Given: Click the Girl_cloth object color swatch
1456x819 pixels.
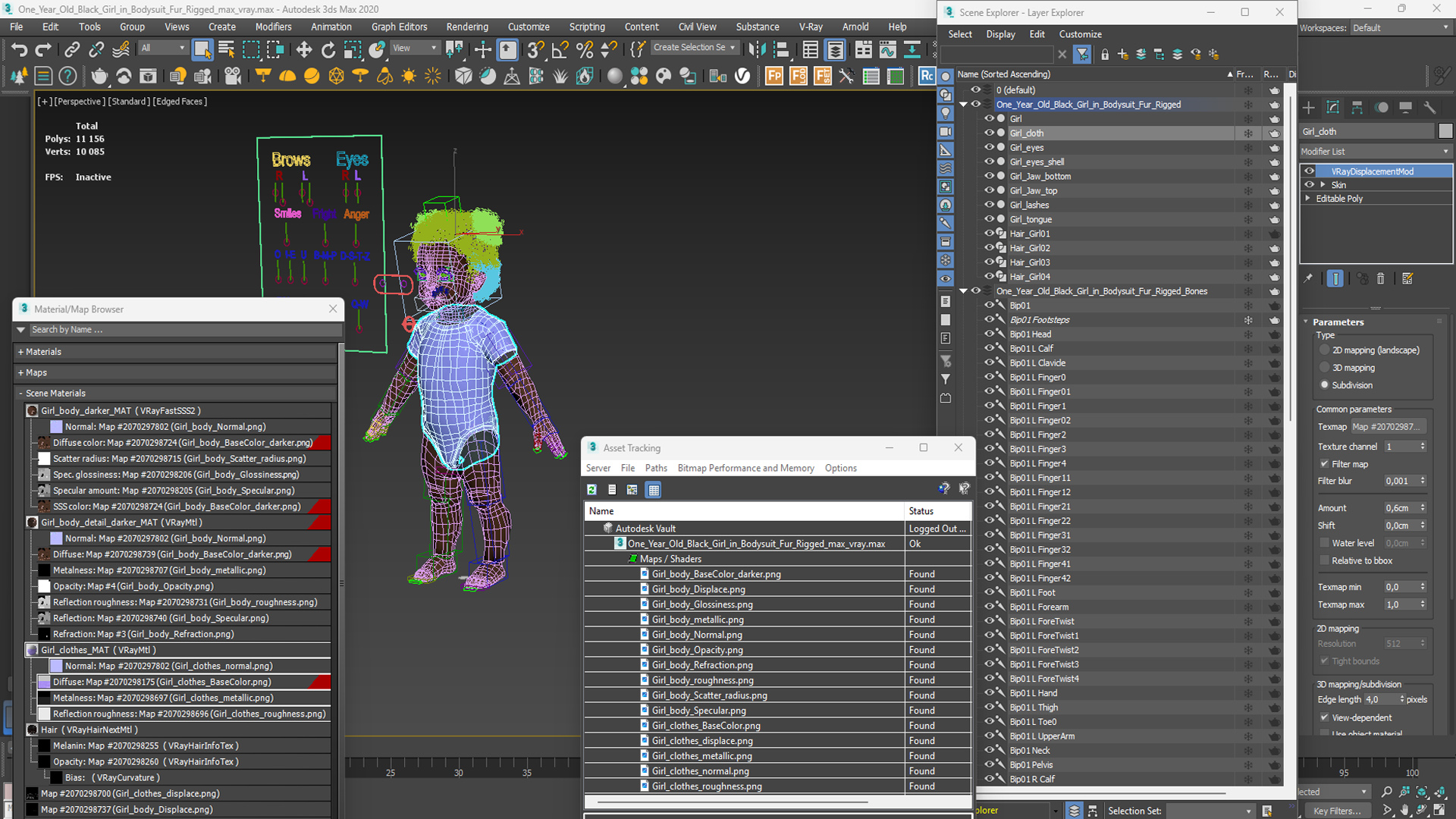Looking at the screenshot, I should click(1445, 131).
